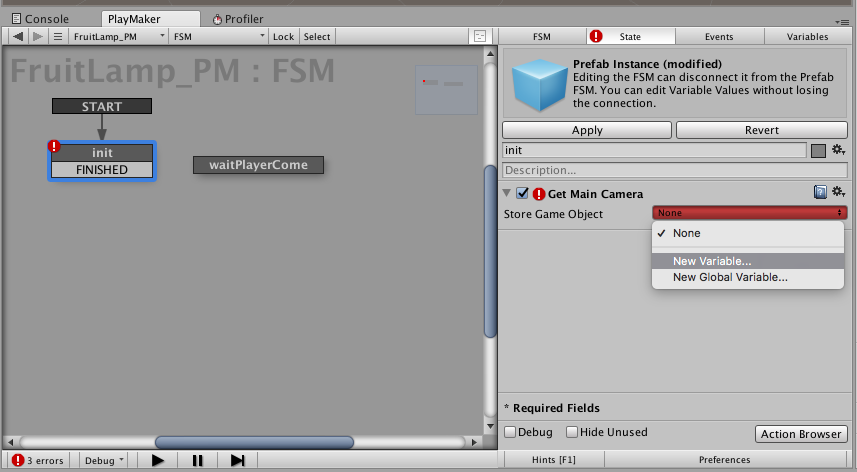
Task: Click the Select button in toolbar
Action: coord(317,37)
